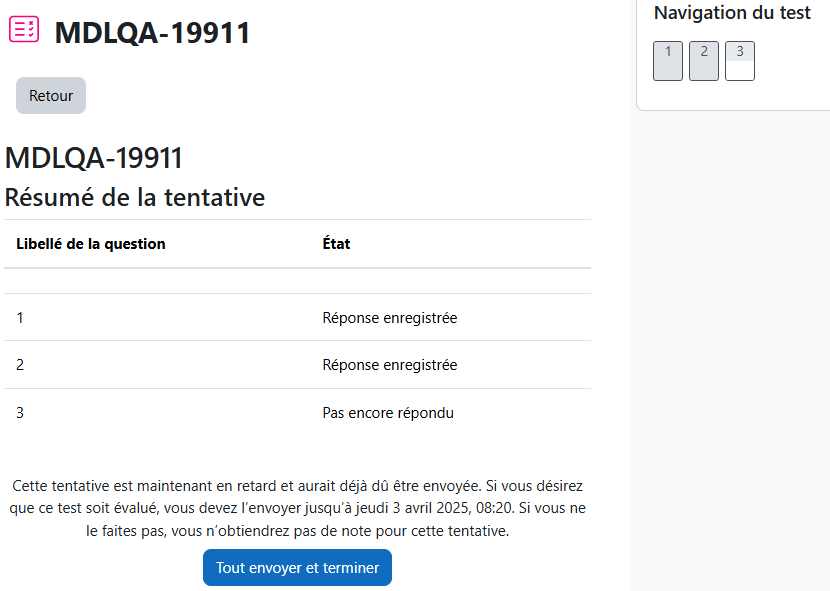Click the MDLQA-19911 heading below Retour
This screenshot has width=830, height=591.
pos(94,158)
